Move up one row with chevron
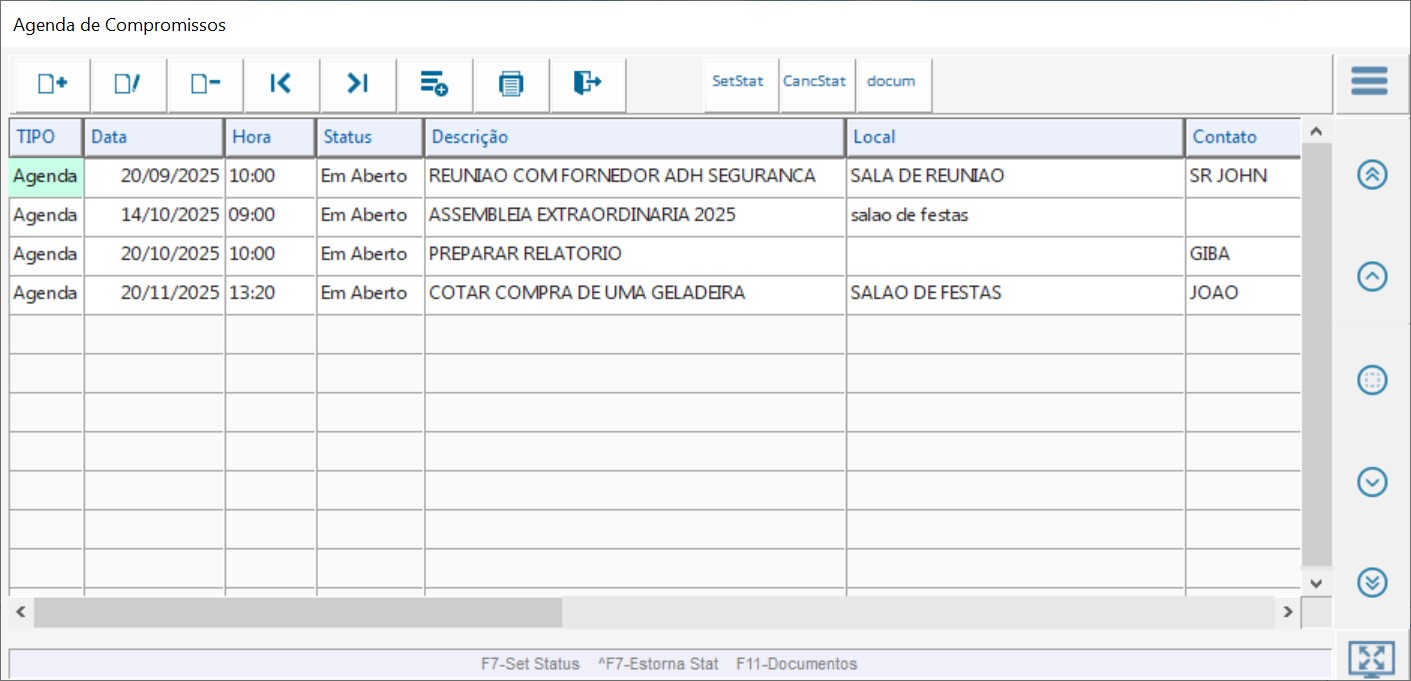The height and width of the screenshot is (681, 1411). click(x=1372, y=277)
